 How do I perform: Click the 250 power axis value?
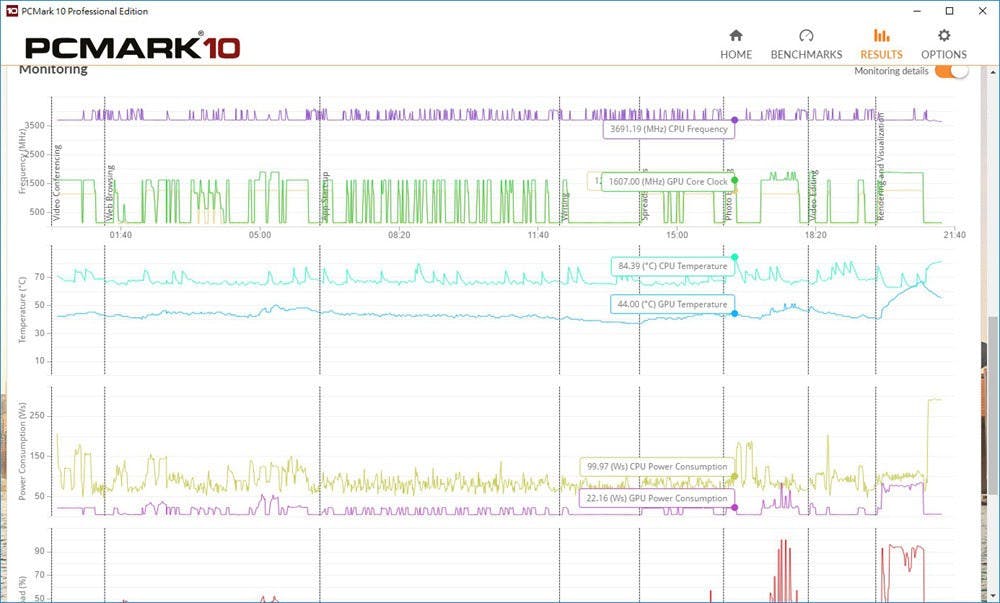click(x=37, y=416)
